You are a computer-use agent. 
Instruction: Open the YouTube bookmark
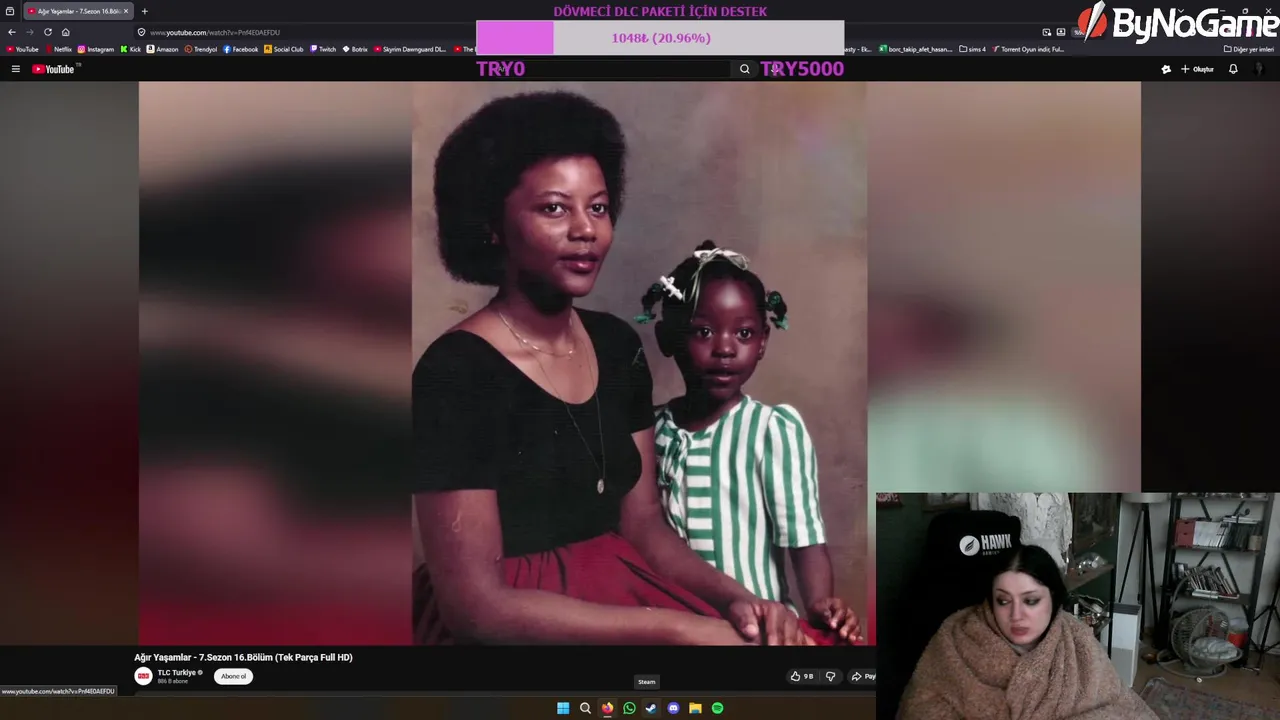coord(23,49)
